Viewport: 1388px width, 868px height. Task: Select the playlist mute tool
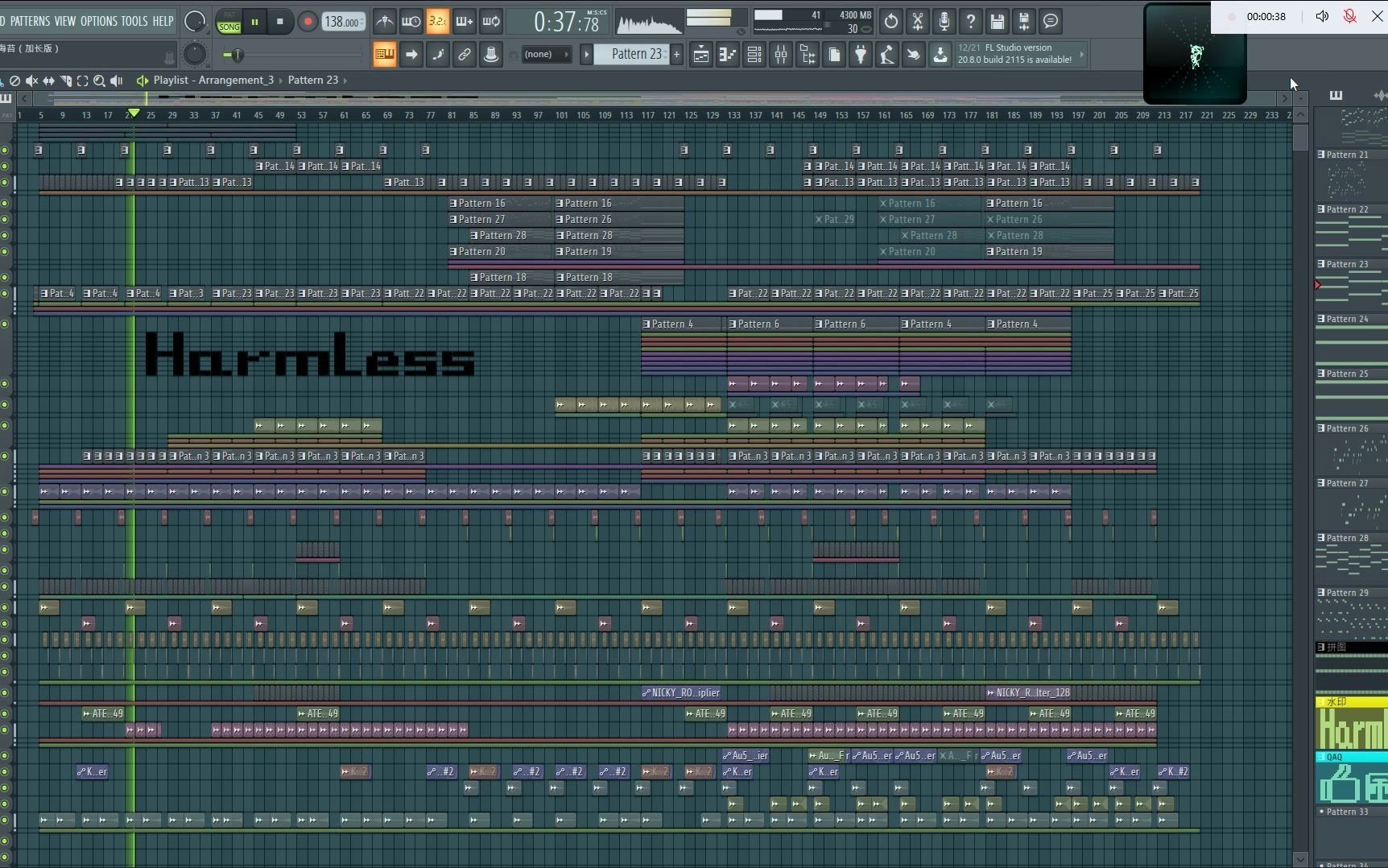coord(31,81)
